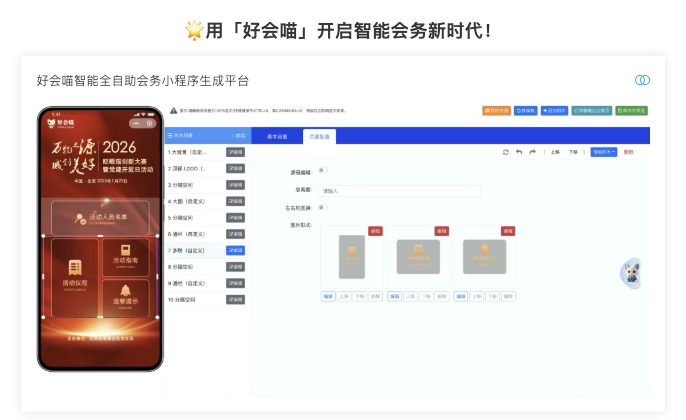This screenshot has height=420, width=686.
Task: Select list row '4 大图（自定义）'
Action: tap(208, 201)
